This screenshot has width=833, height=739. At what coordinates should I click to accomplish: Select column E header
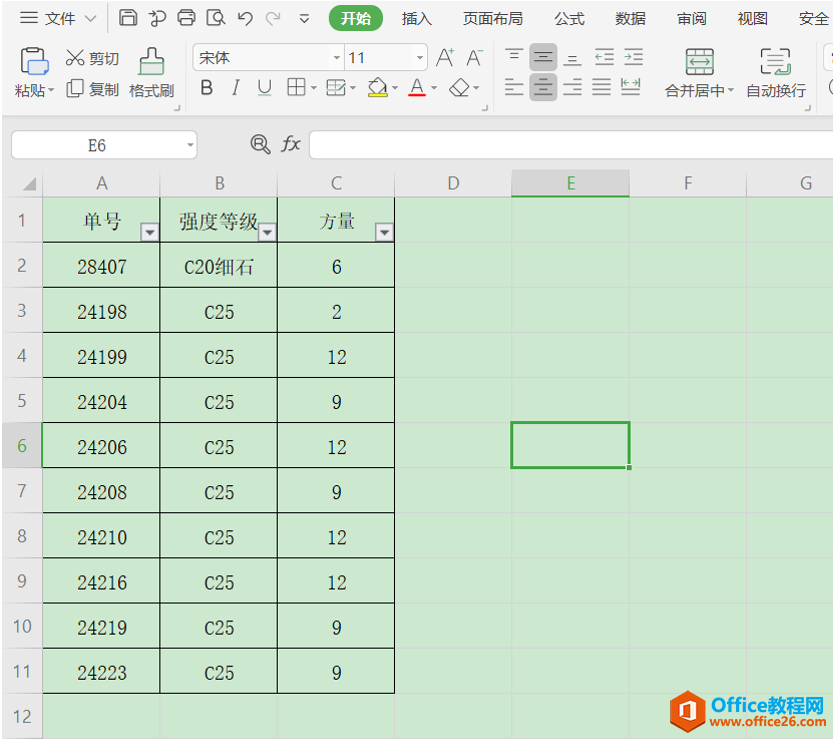571,183
